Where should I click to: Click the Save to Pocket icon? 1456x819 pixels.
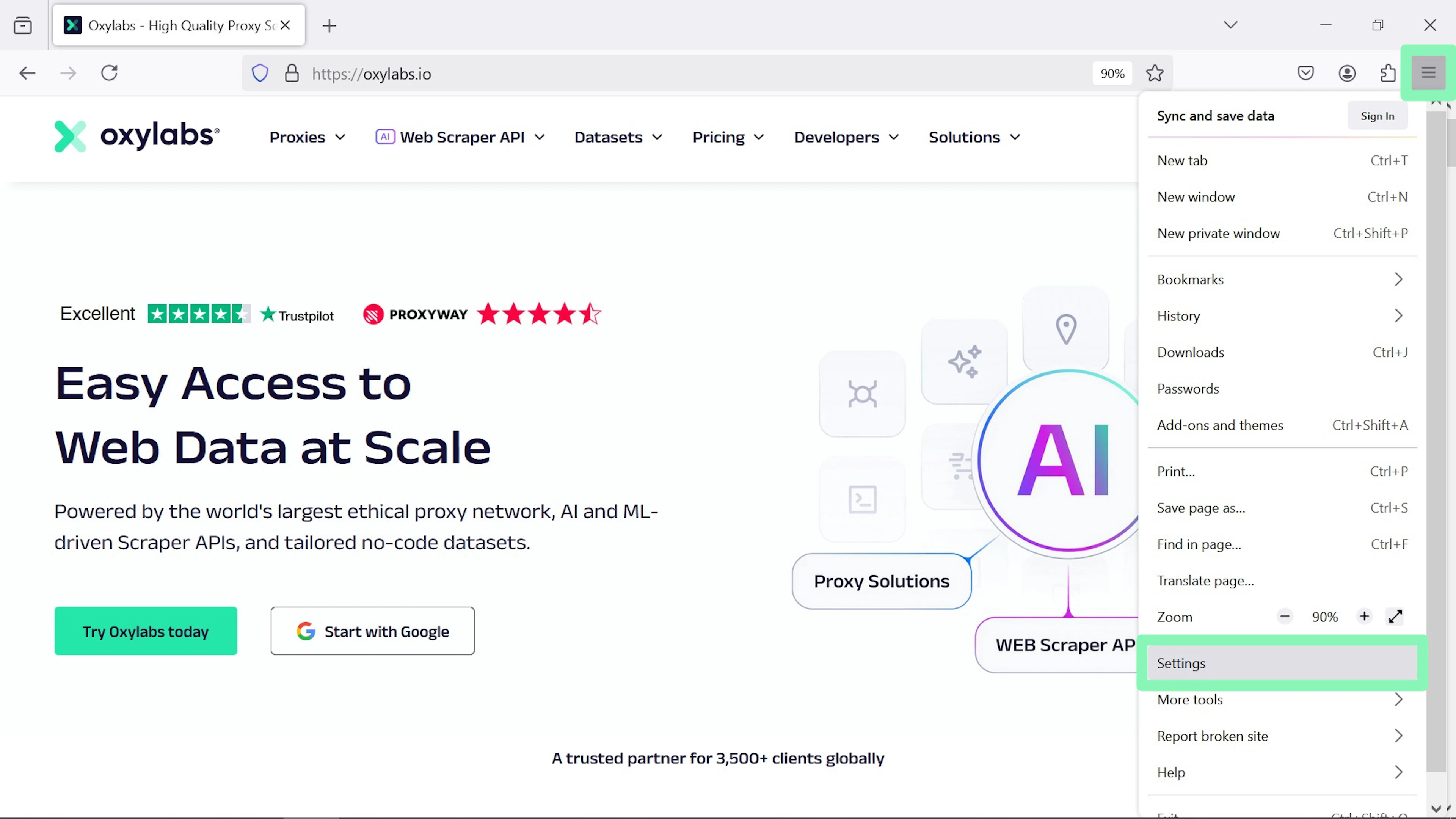point(1305,73)
